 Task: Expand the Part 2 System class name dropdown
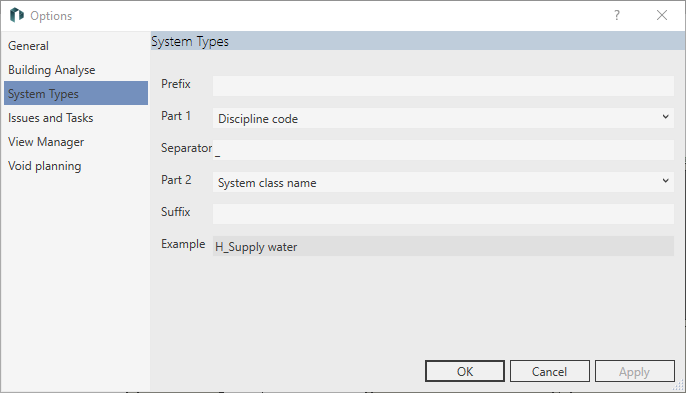tap(443, 182)
